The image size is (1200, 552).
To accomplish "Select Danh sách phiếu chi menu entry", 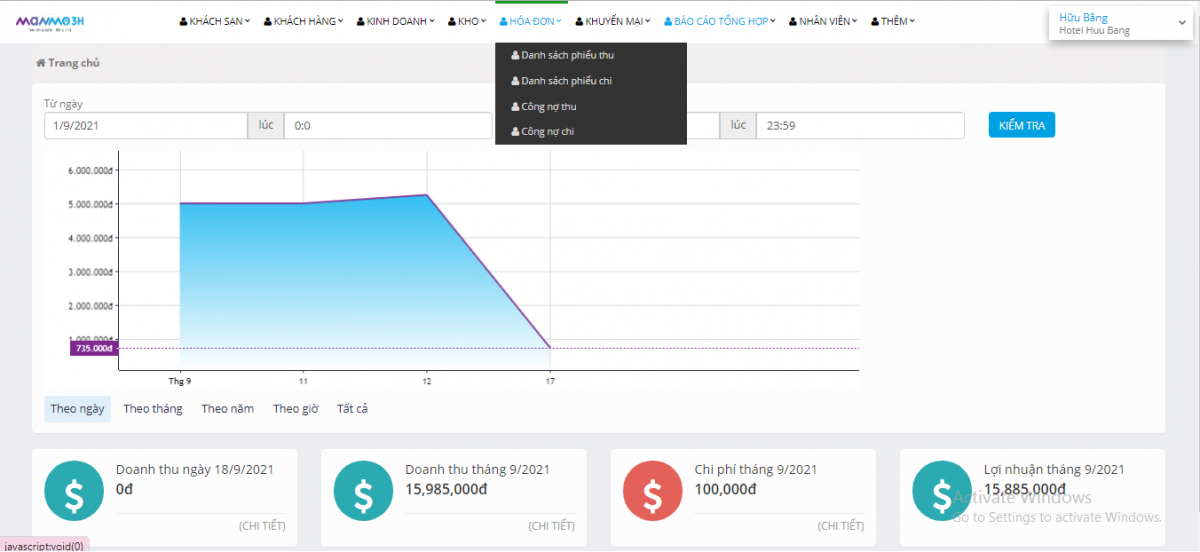I will point(566,81).
